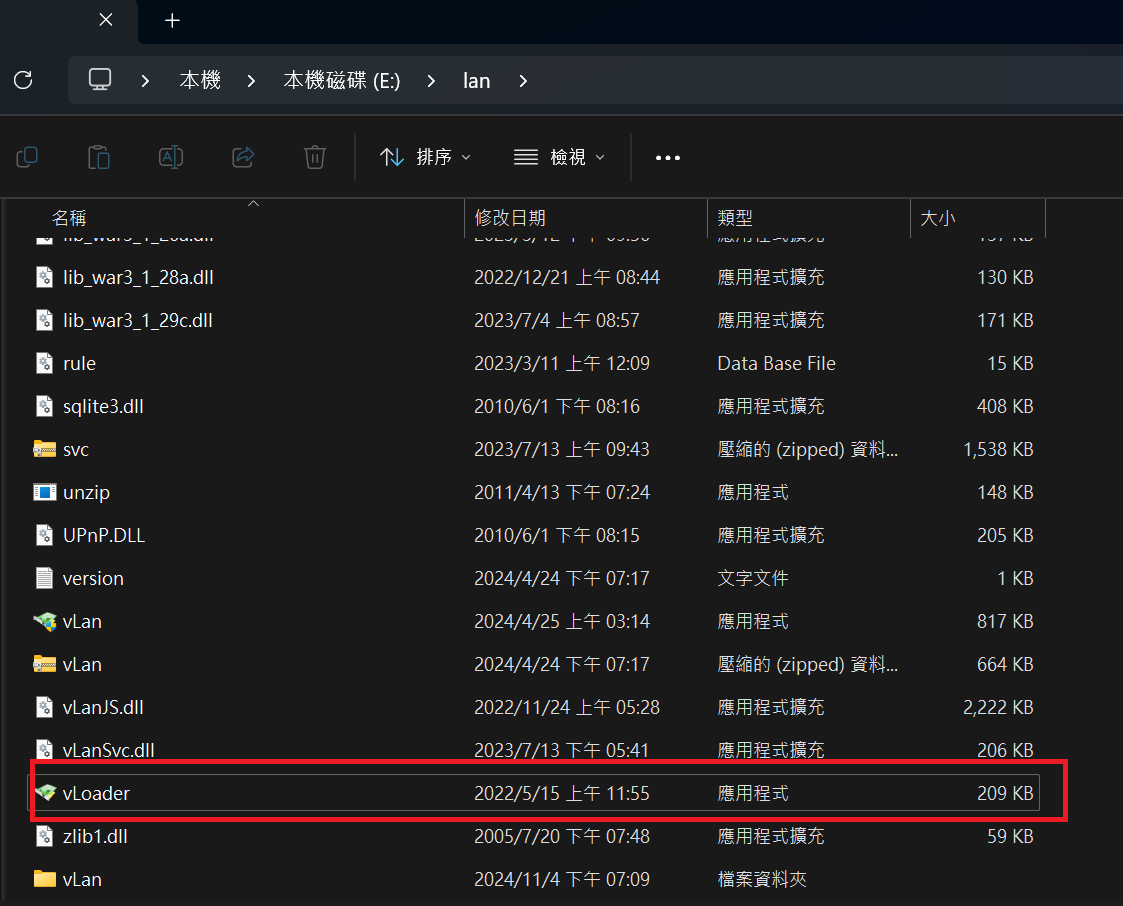Screen dimensions: 1123x906
Task: Sort by 修改日期 column header
Action: 510,218
